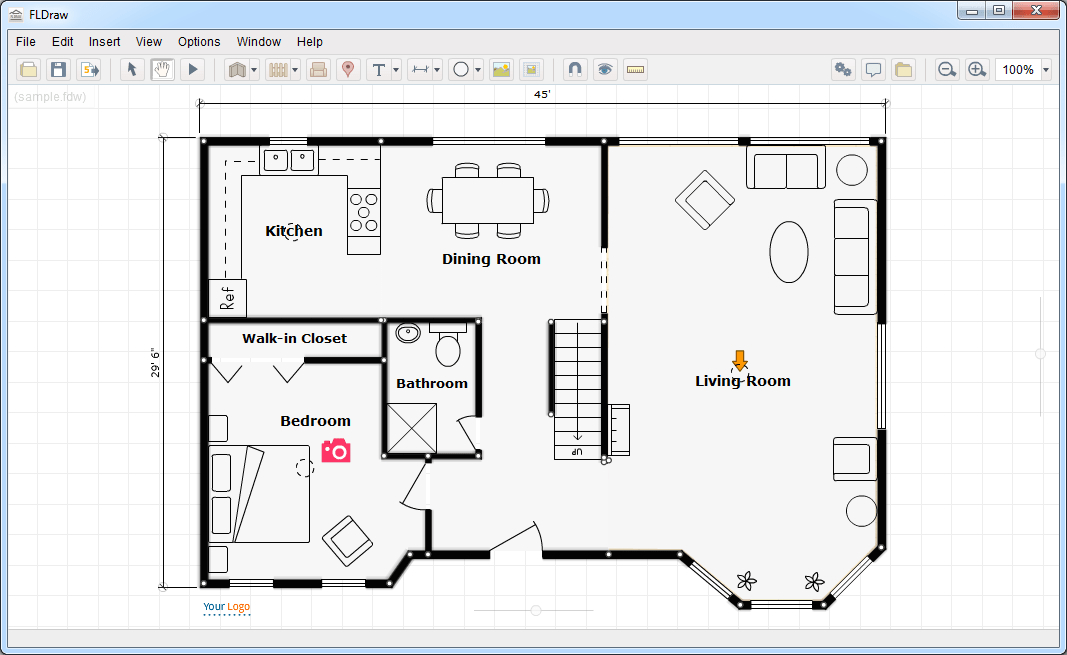Select the shower stall in the Bathroom
This screenshot has height=655, width=1067.
point(412,429)
